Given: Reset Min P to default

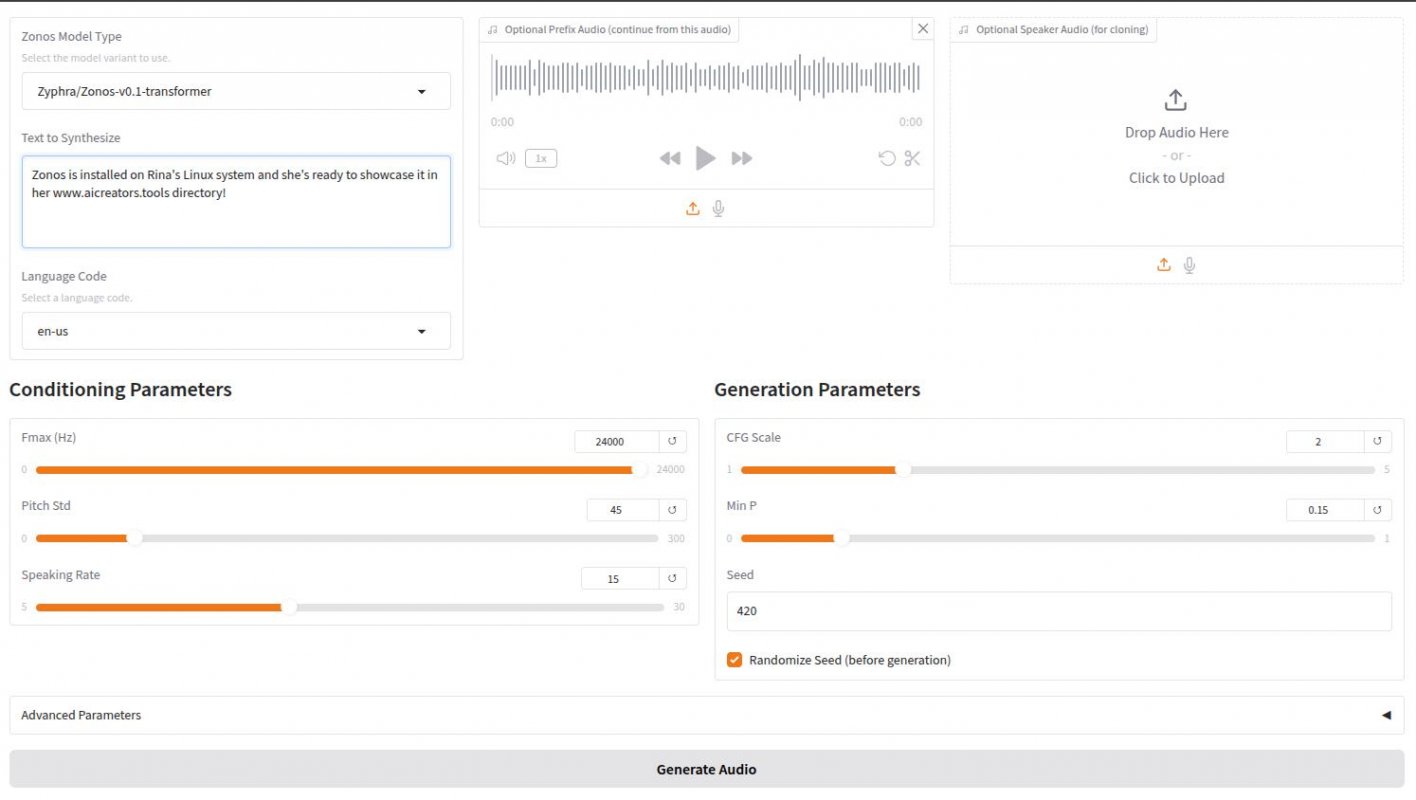Looking at the screenshot, I should click(x=1379, y=510).
